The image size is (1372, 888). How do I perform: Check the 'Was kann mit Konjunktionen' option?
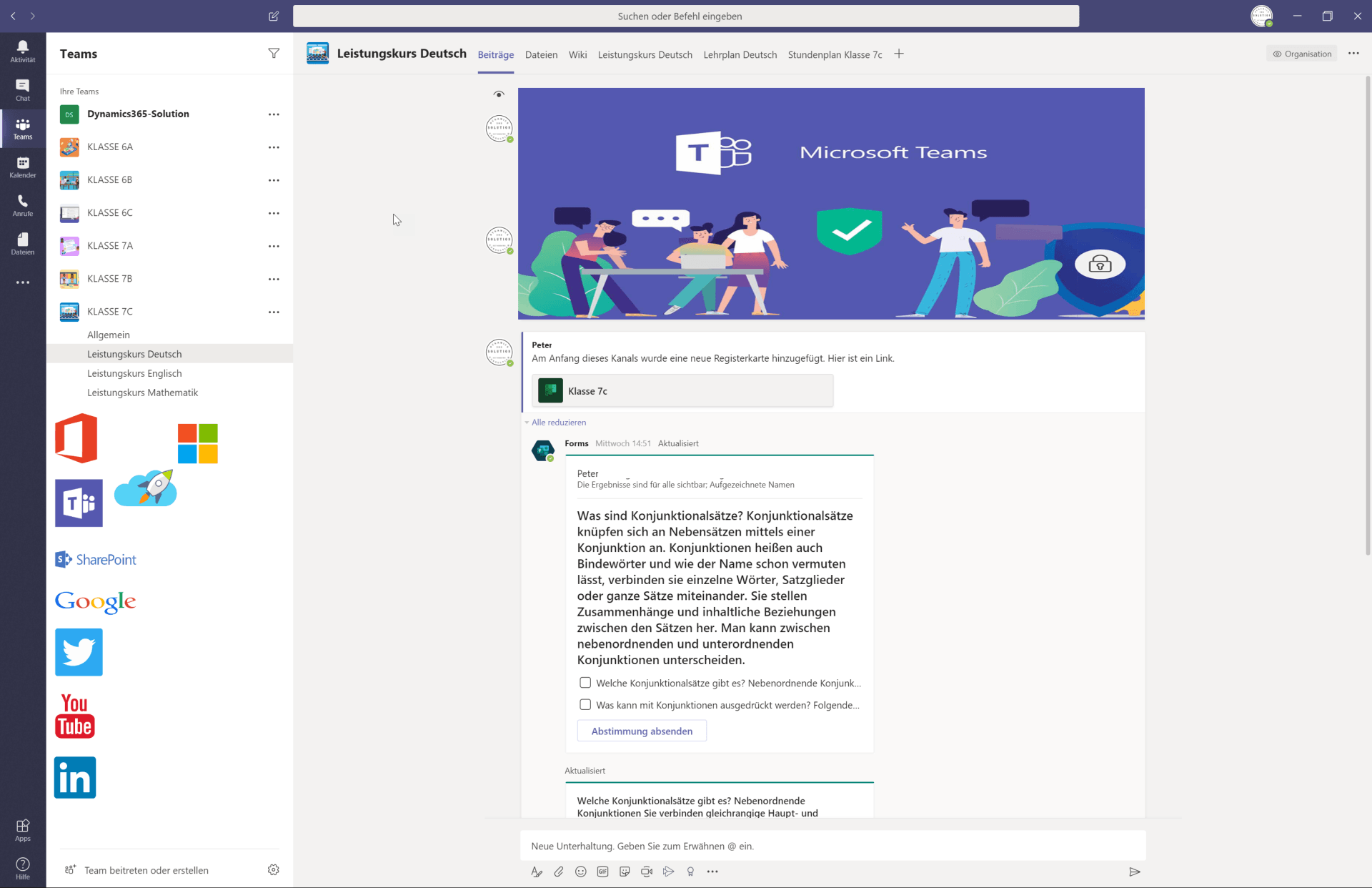click(x=585, y=705)
